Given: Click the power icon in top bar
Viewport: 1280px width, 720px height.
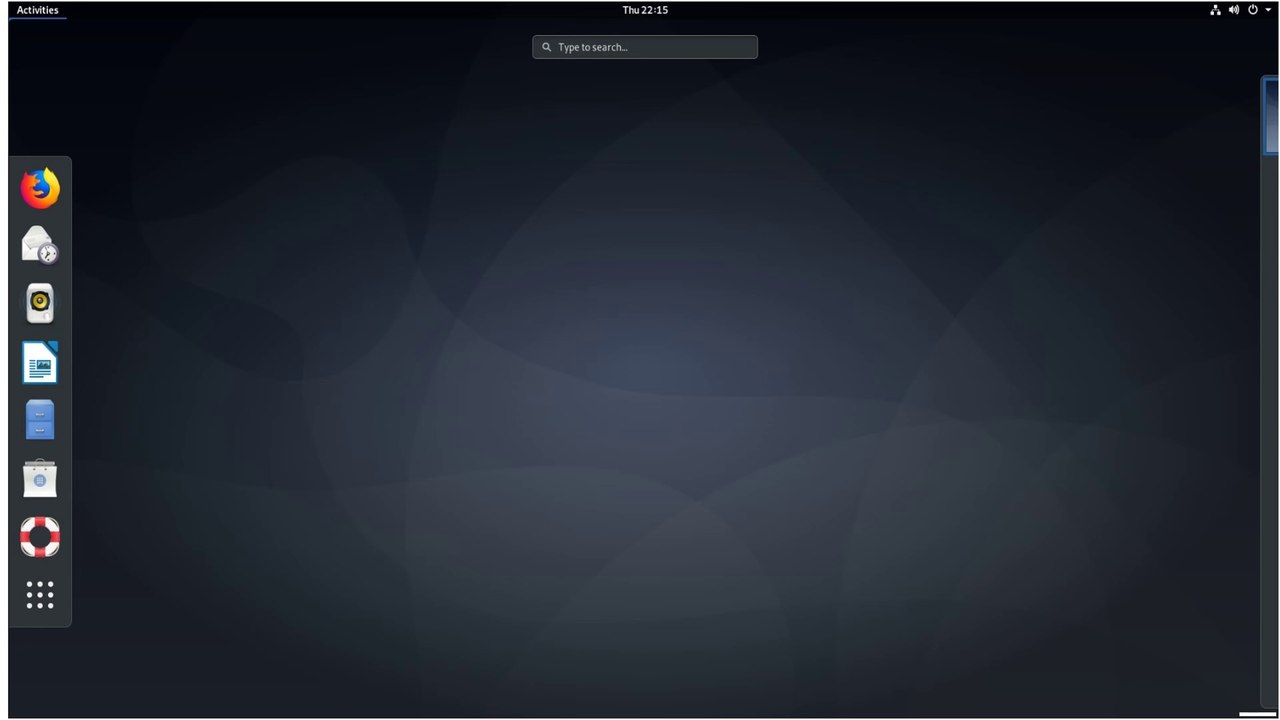Looking at the screenshot, I should [x=1252, y=10].
